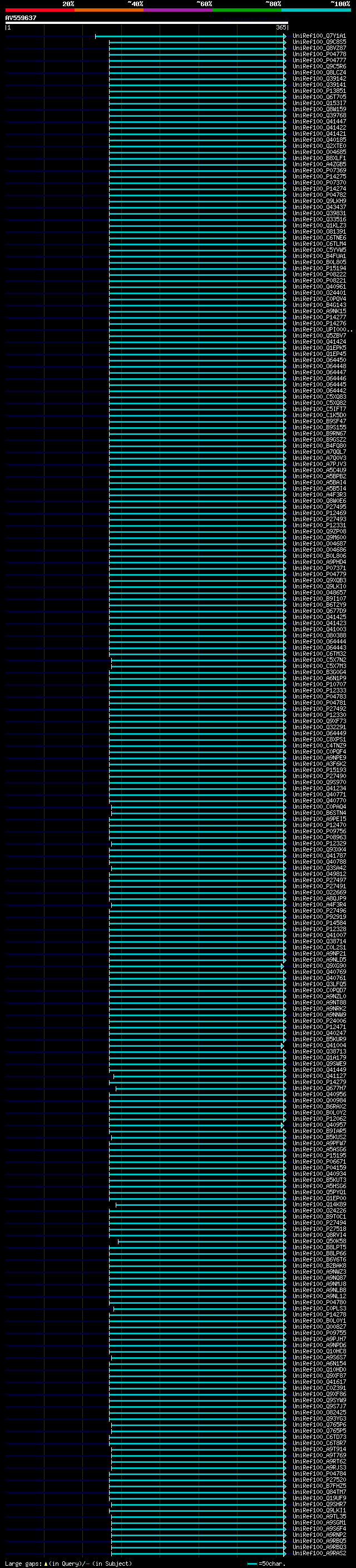Click label UniRef100_P92919
This screenshot has width=356, height=1568.
[319, 917]
